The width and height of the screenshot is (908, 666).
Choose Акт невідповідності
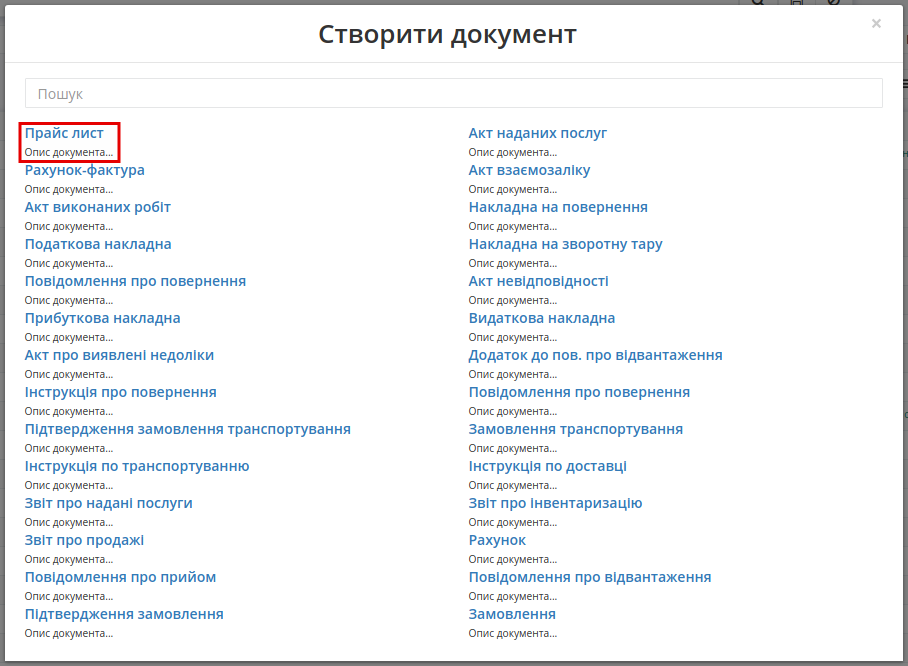click(x=539, y=281)
